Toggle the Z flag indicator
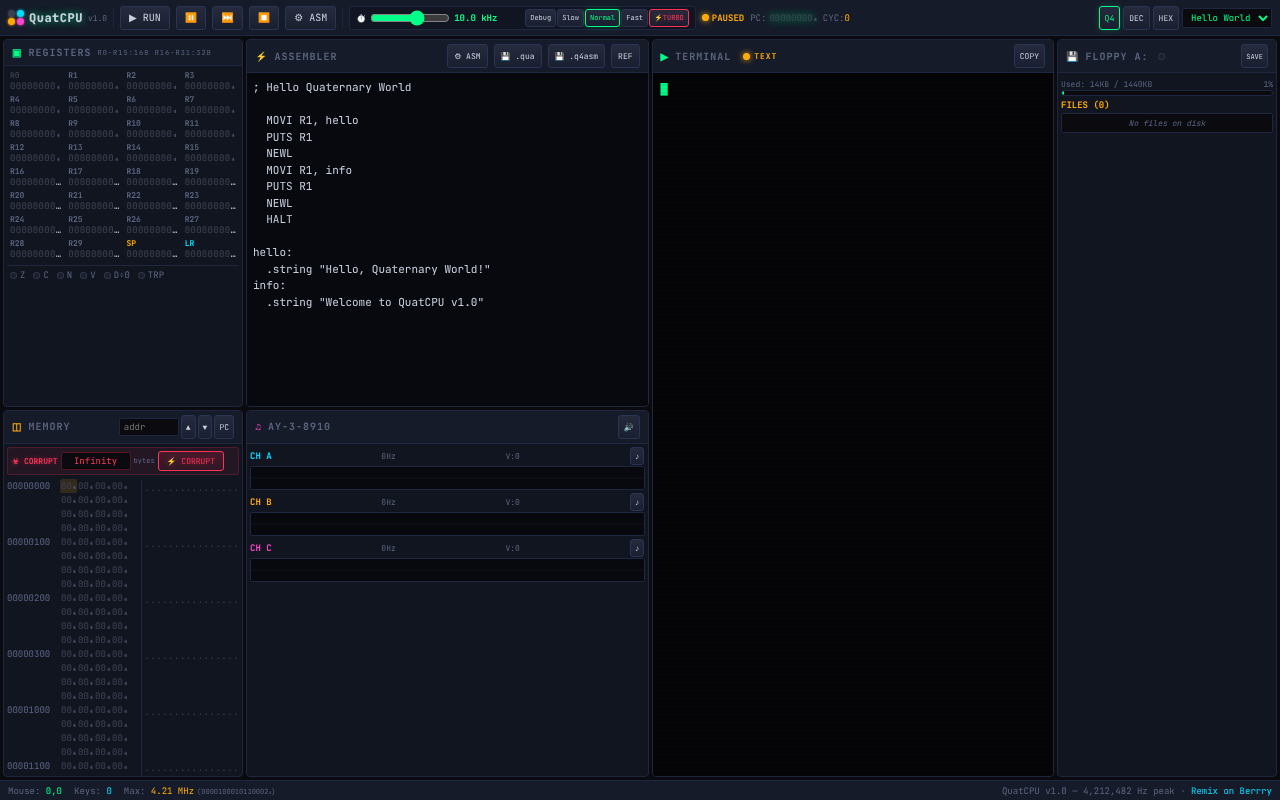This screenshot has width=1280, height=800. (18, 275)
